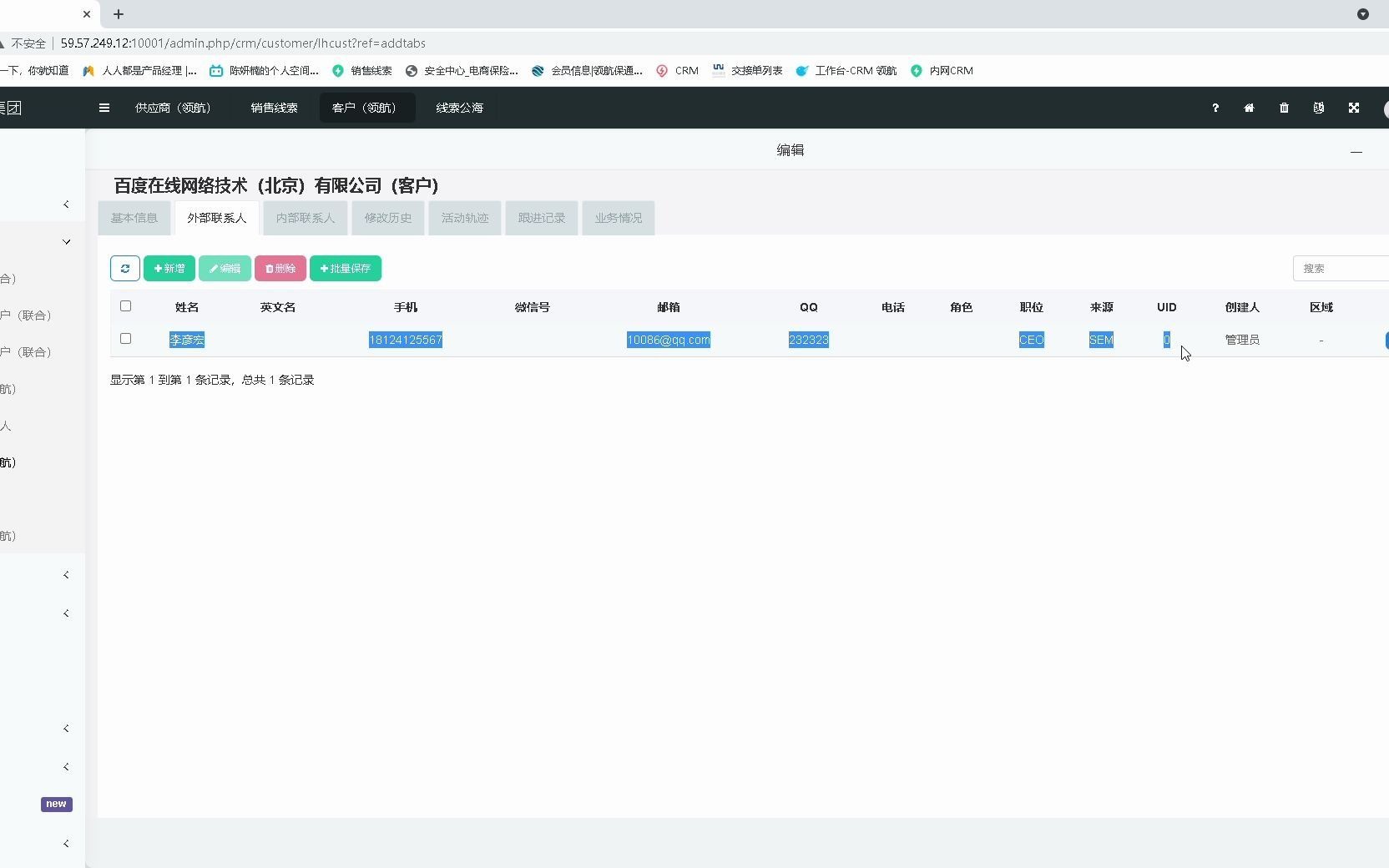Close the current browser tab
Image resolution: width=1389 pixels, height=868 pixels.
[x=87, y=14]
